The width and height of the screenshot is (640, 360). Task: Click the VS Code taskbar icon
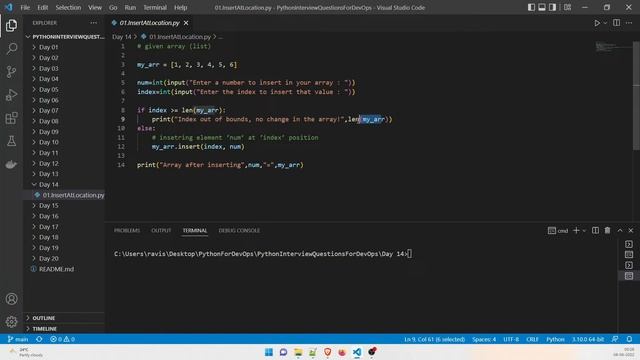(357, 352)
